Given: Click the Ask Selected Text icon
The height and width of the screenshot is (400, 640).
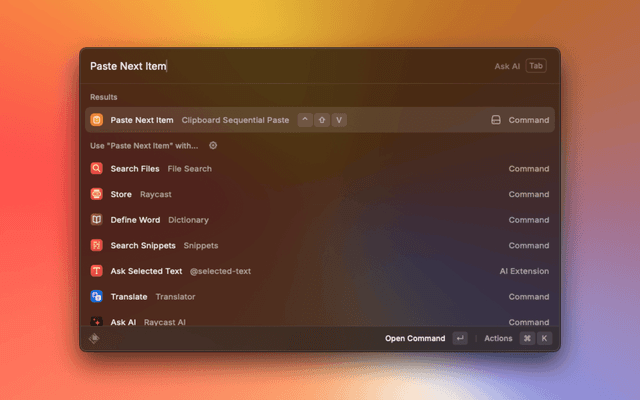Looking at the screenshot, I should coord(97,271).
